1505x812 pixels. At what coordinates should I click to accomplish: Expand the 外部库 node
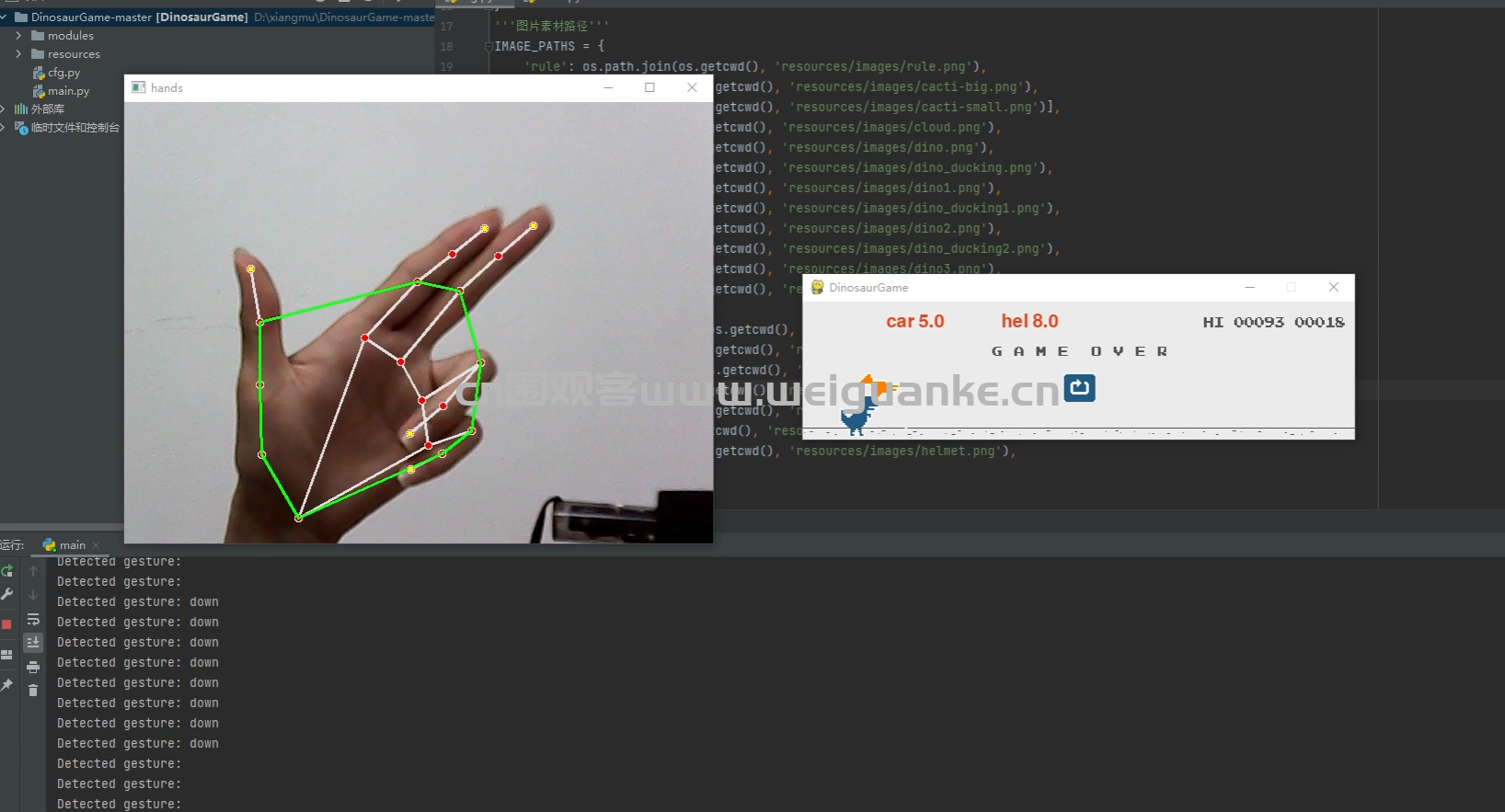(x=4, y=109)
